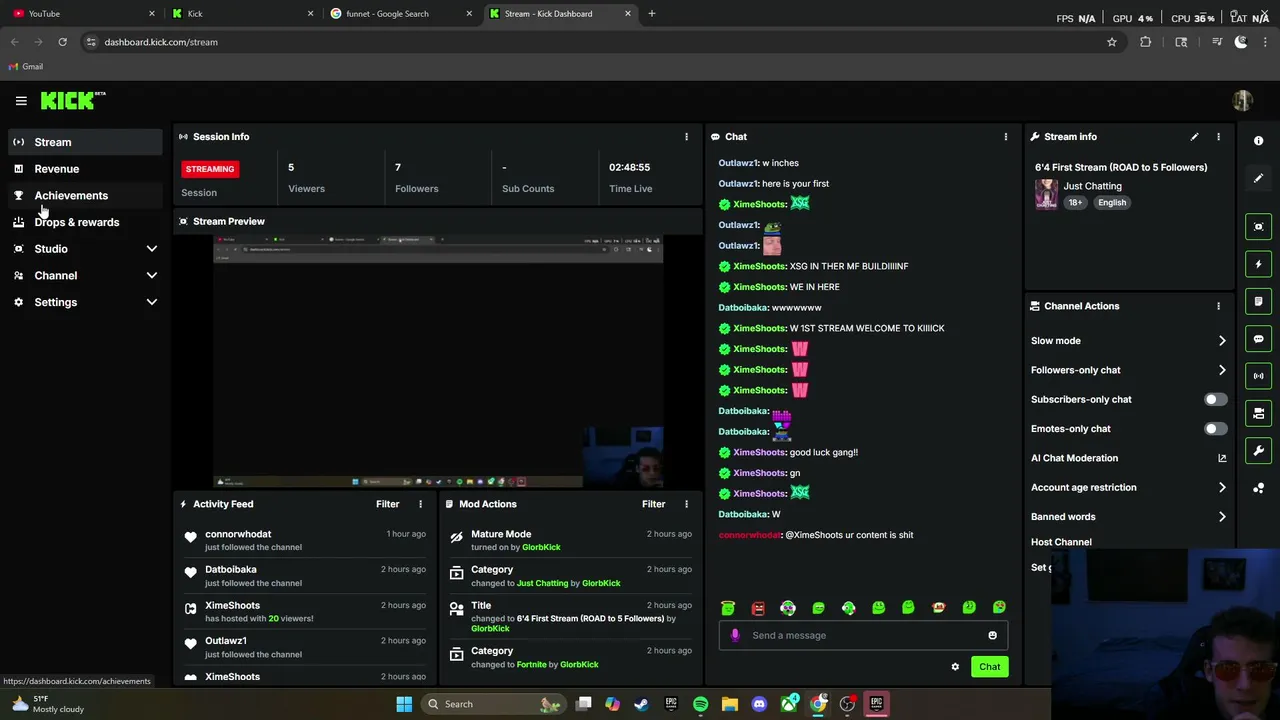
Task: Open the emoji picker in the message box
Action: coord(992,635)
